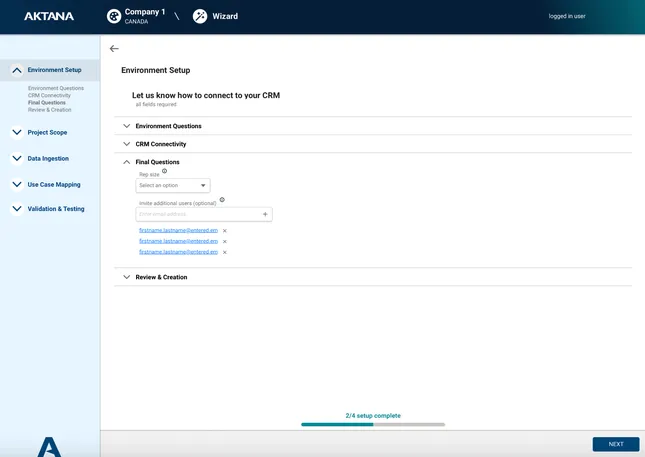The width and height of the screenshot is (645, 457).
Task: Click the 2/4 setup complete text
Action: [x=373, y=416]
